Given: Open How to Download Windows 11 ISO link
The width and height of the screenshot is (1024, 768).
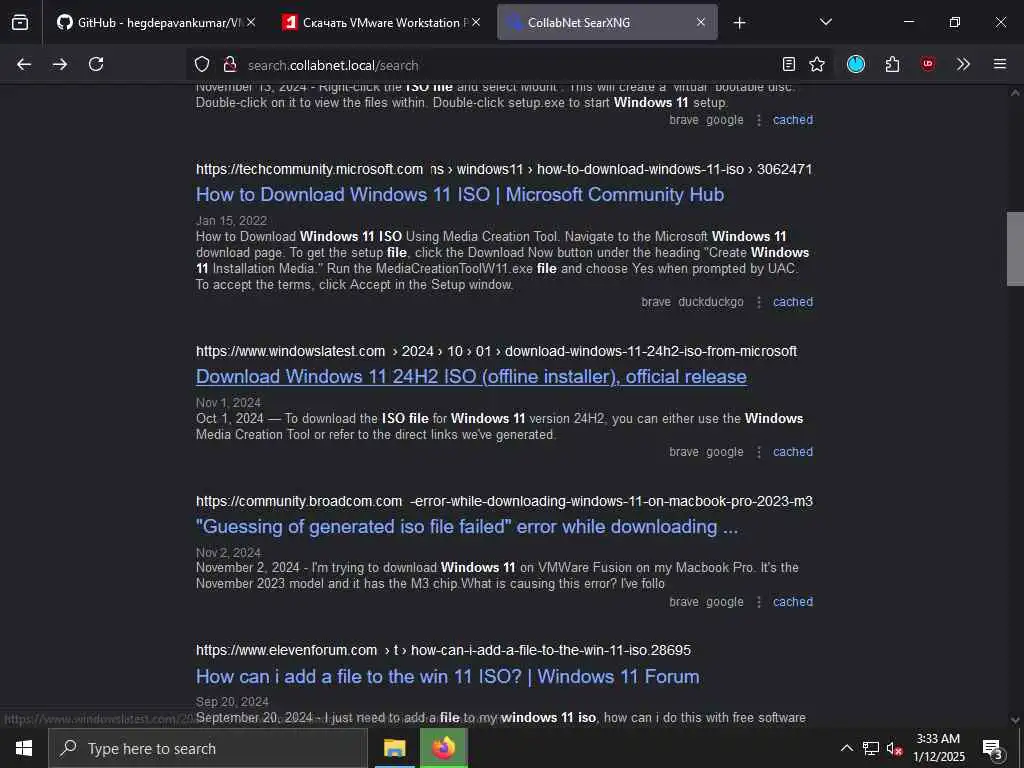Looking at the screenshot, I should 460,195.
